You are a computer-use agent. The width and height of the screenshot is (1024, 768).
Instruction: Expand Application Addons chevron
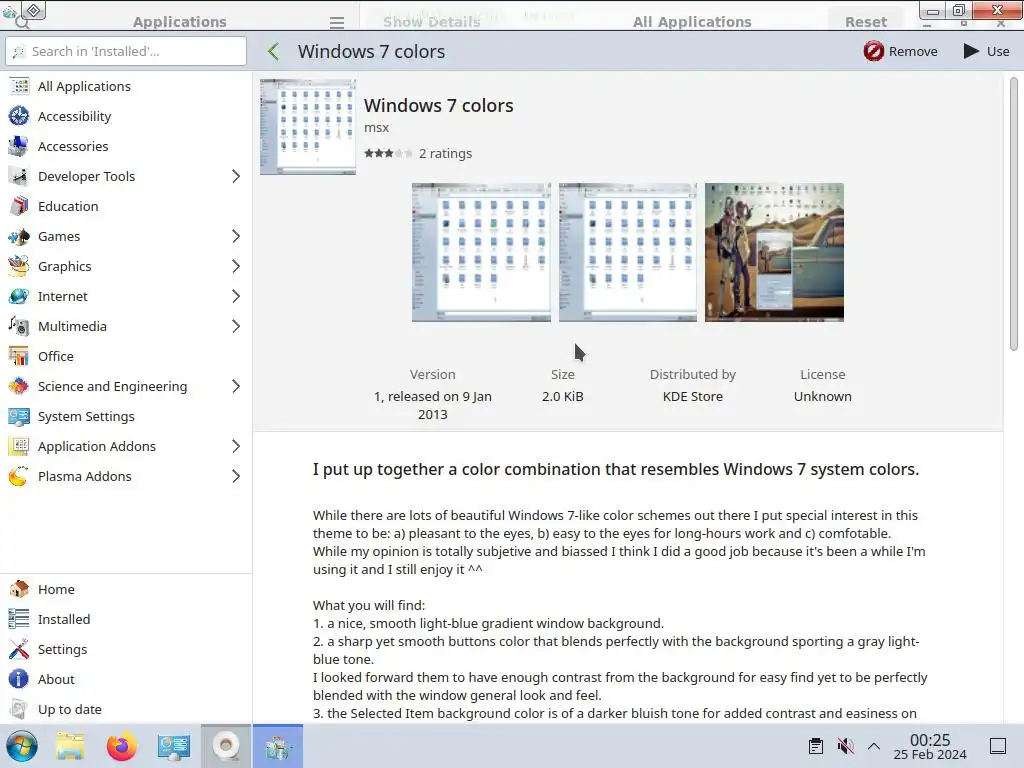236,447
